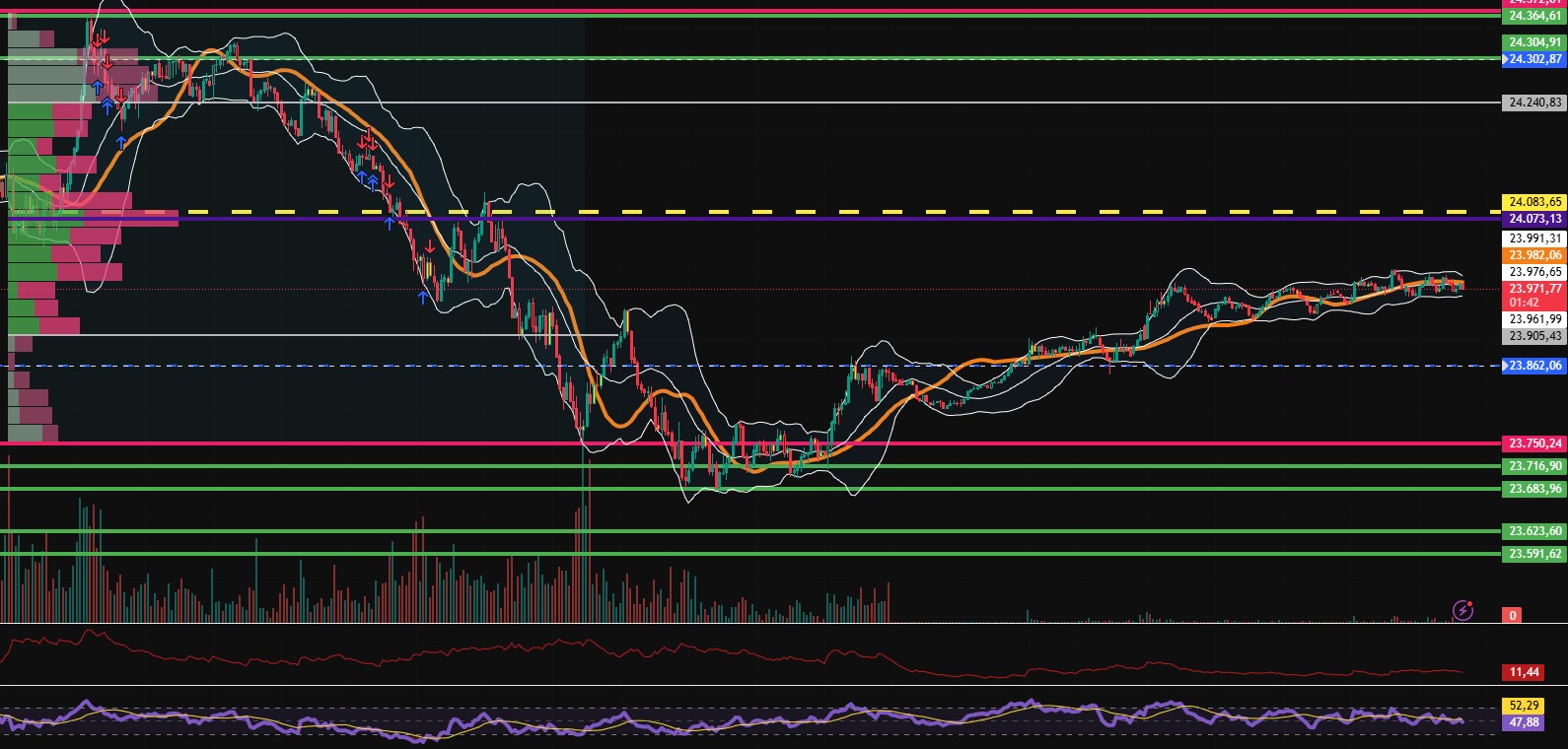Image resolution: width=1568 pixels, height=749 pixels.
Task: Select the pink 23.750,24 level label
Action: pyautogui.click(x=1534, y=443)
